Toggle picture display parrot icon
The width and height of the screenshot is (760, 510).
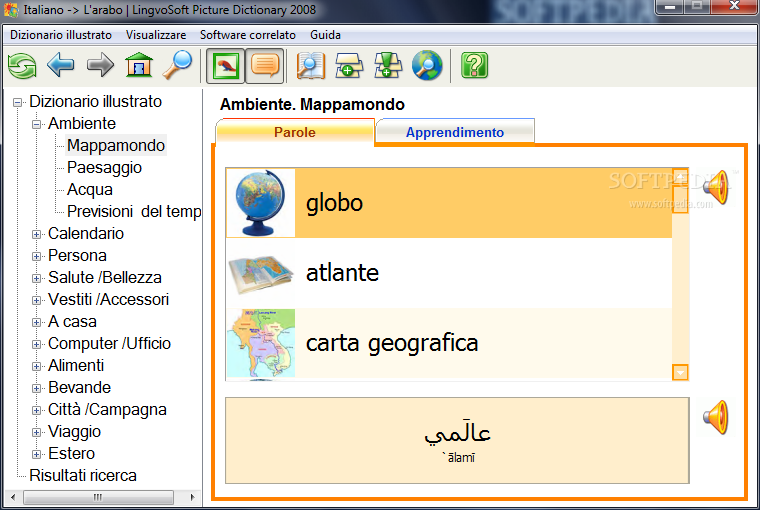(225, 65)
